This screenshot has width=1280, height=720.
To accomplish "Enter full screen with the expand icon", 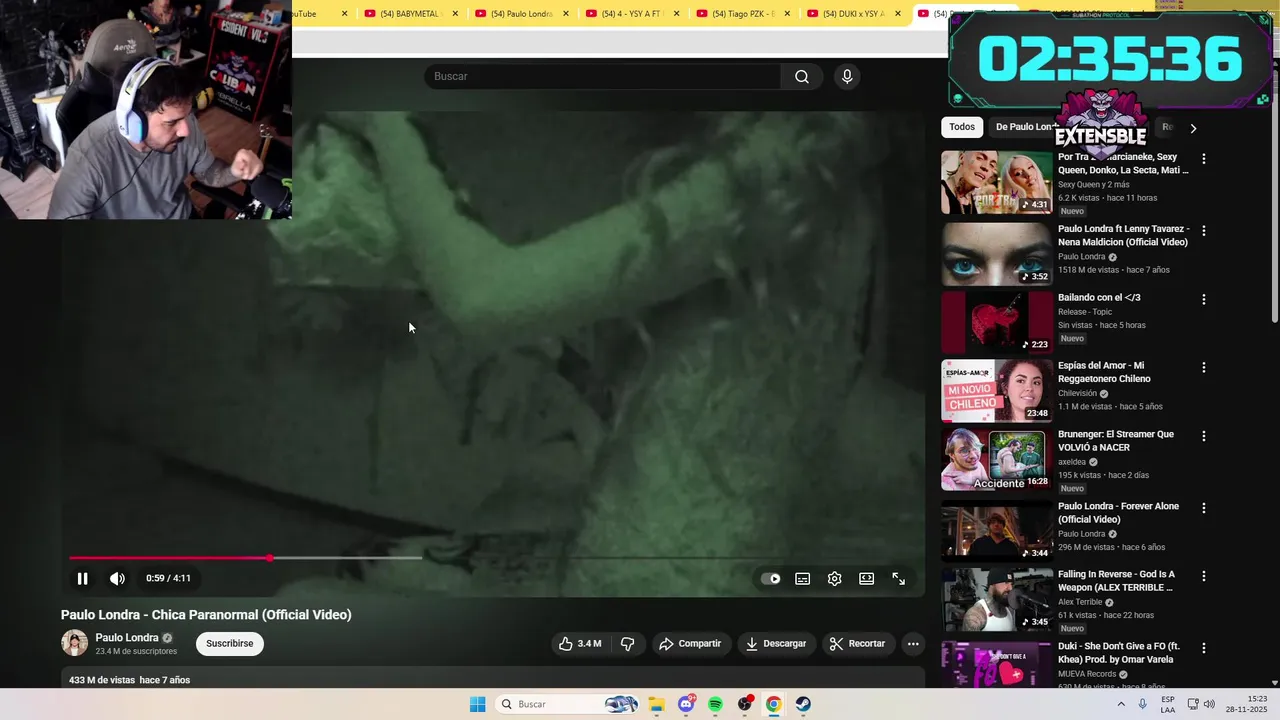I will tap(898, 578).
